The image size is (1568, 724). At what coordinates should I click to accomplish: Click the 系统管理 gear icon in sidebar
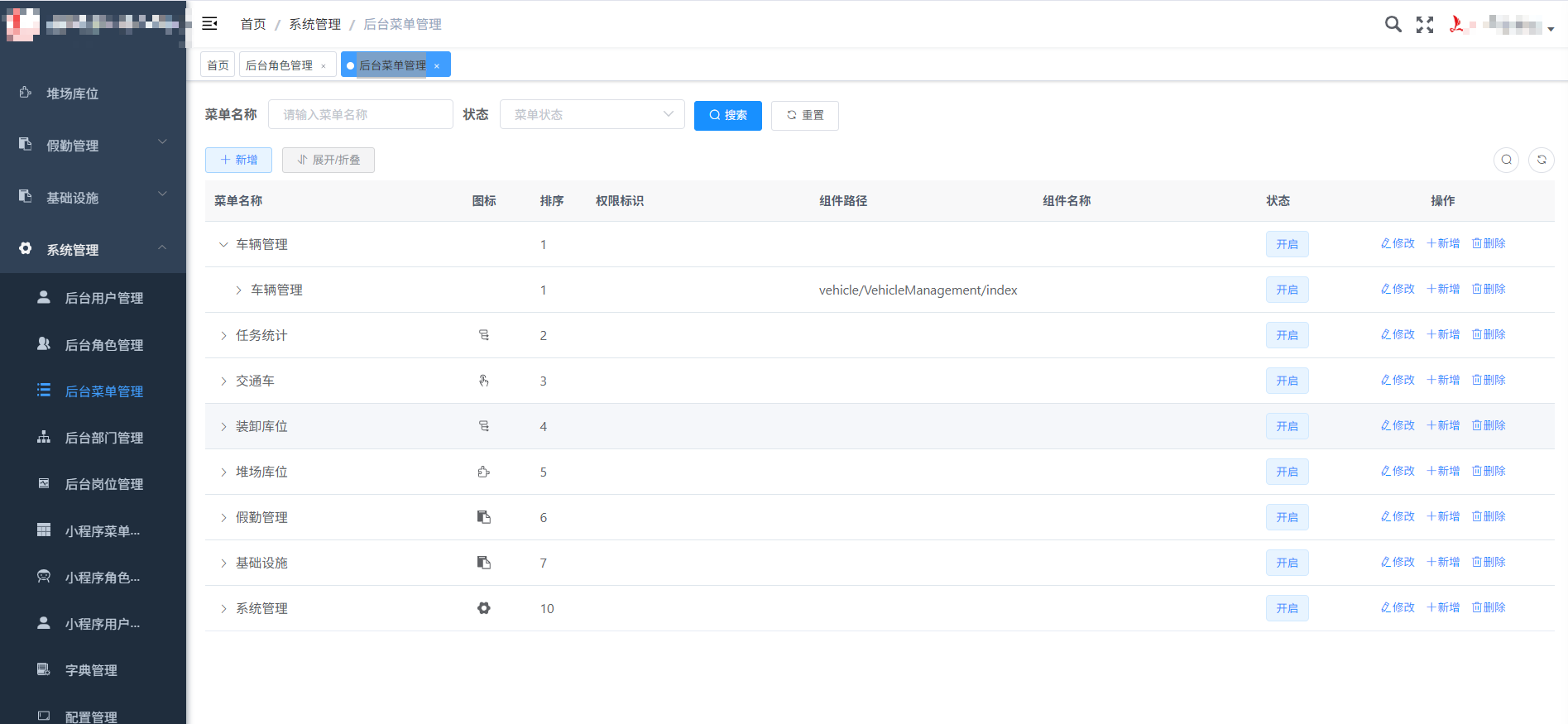click(x=26, y=248)
